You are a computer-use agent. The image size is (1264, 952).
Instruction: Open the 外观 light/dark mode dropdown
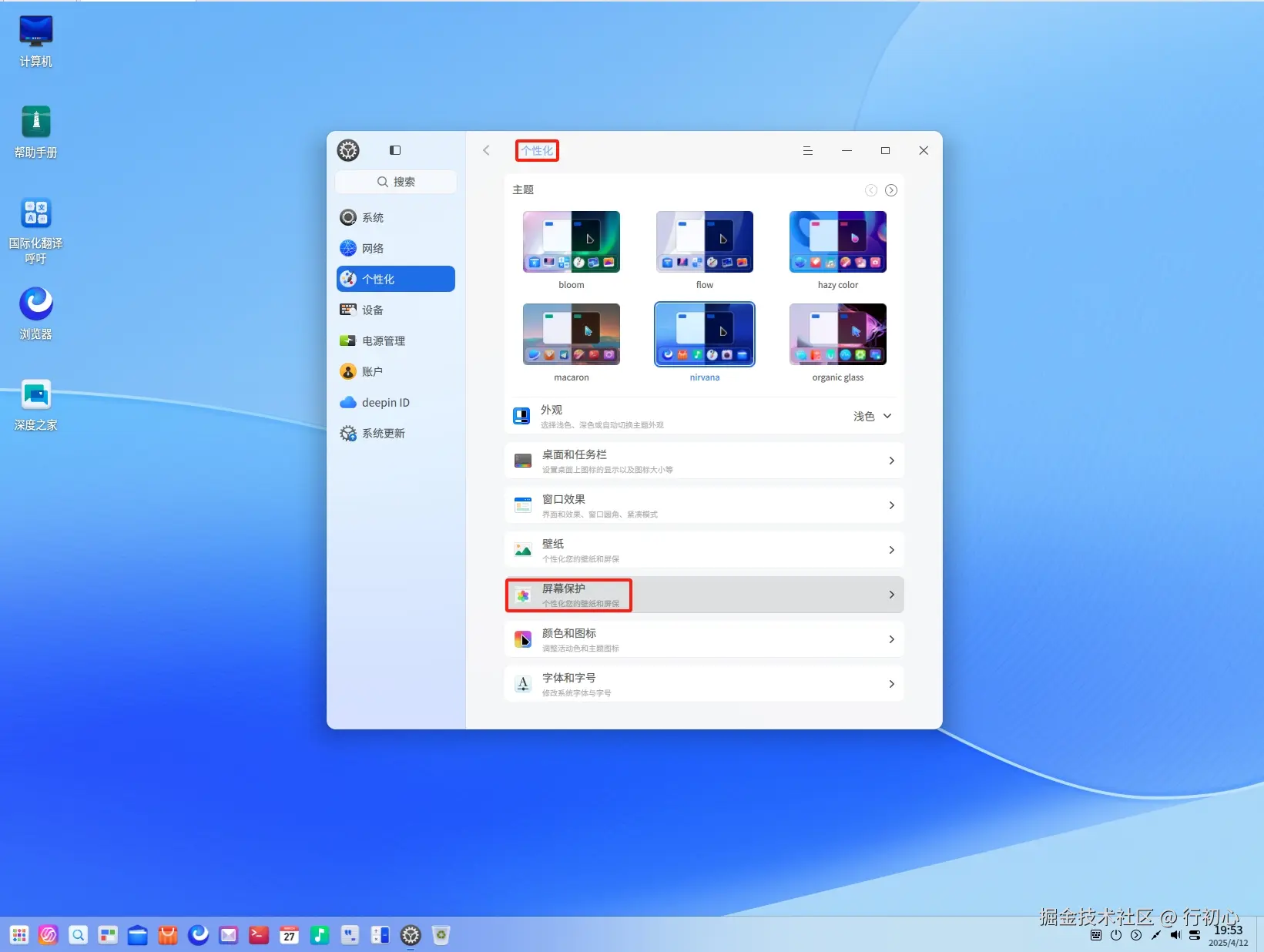tap(872, 416)
